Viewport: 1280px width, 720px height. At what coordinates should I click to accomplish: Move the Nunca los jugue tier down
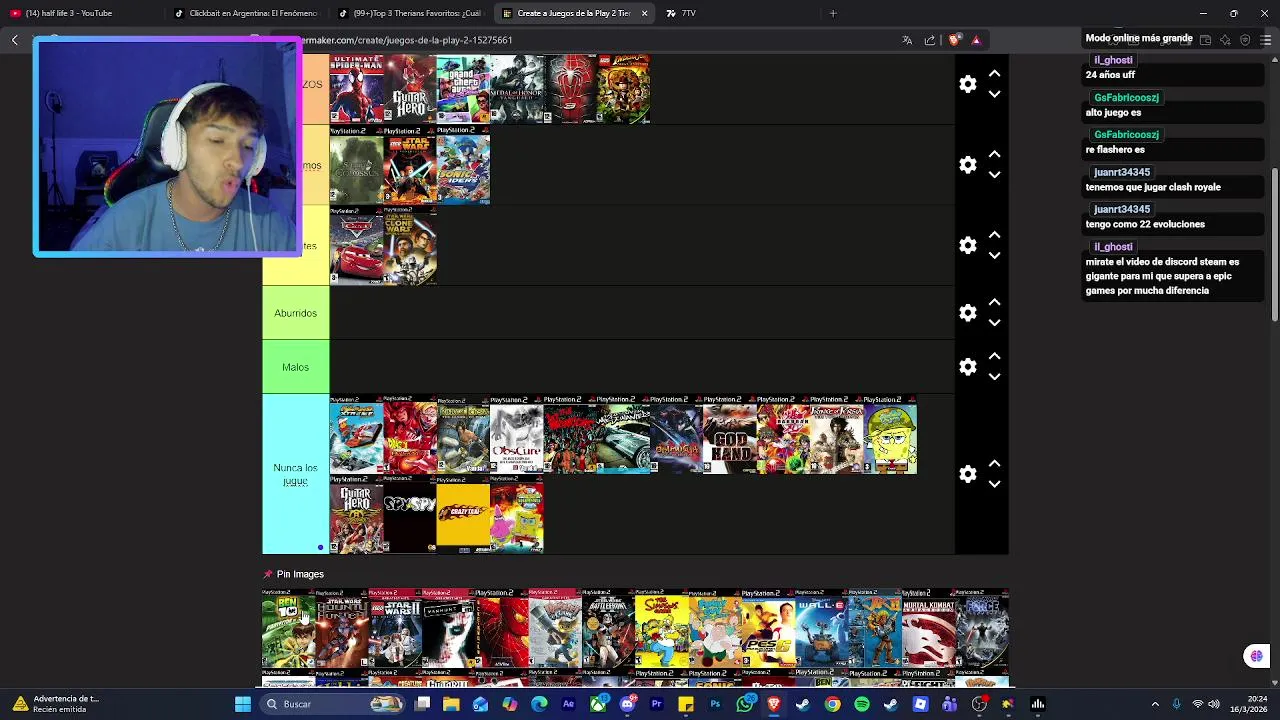(x=994, y=484)
